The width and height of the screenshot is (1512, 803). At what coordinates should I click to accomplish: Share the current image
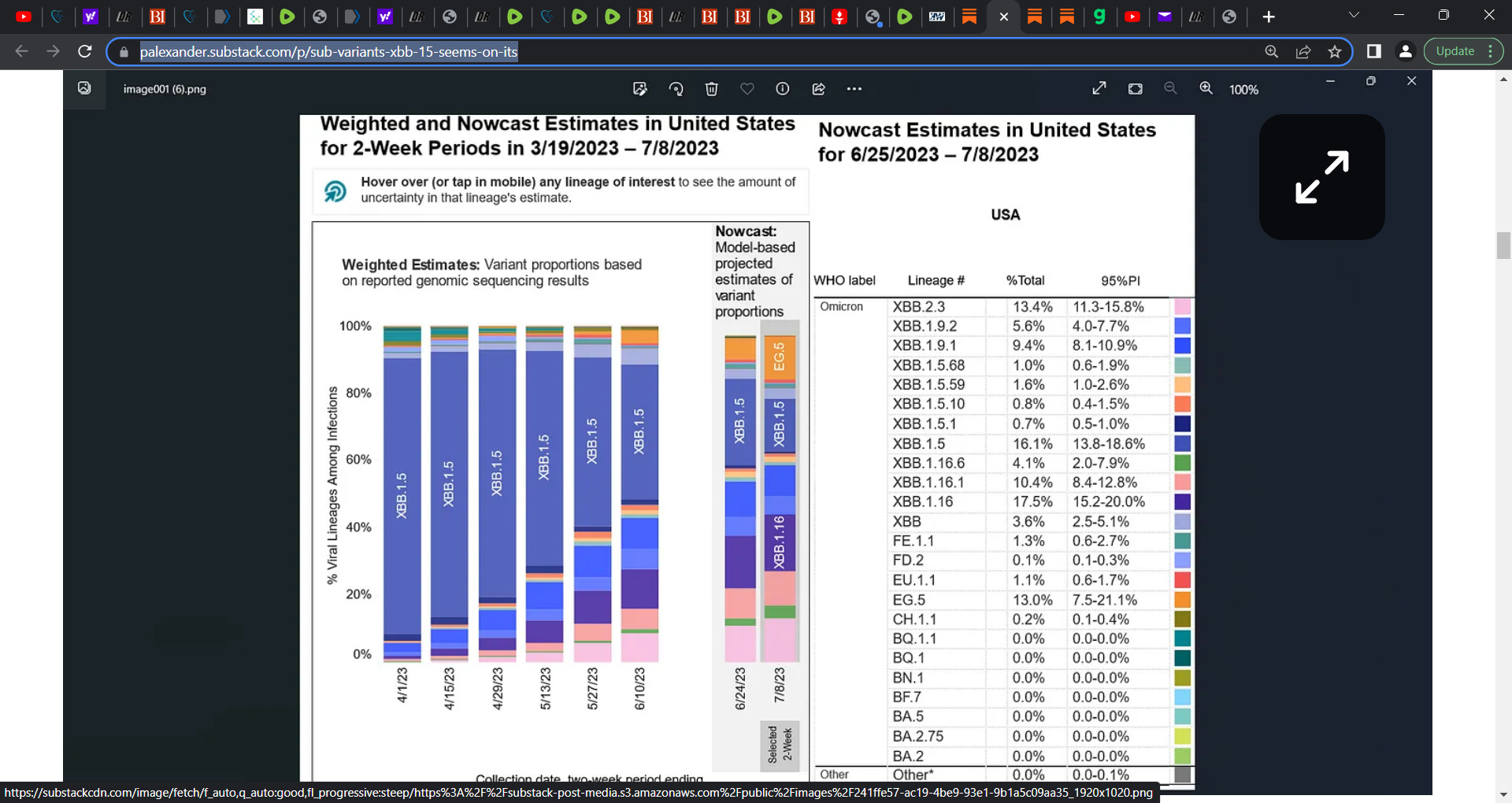[x=819, y=89]
